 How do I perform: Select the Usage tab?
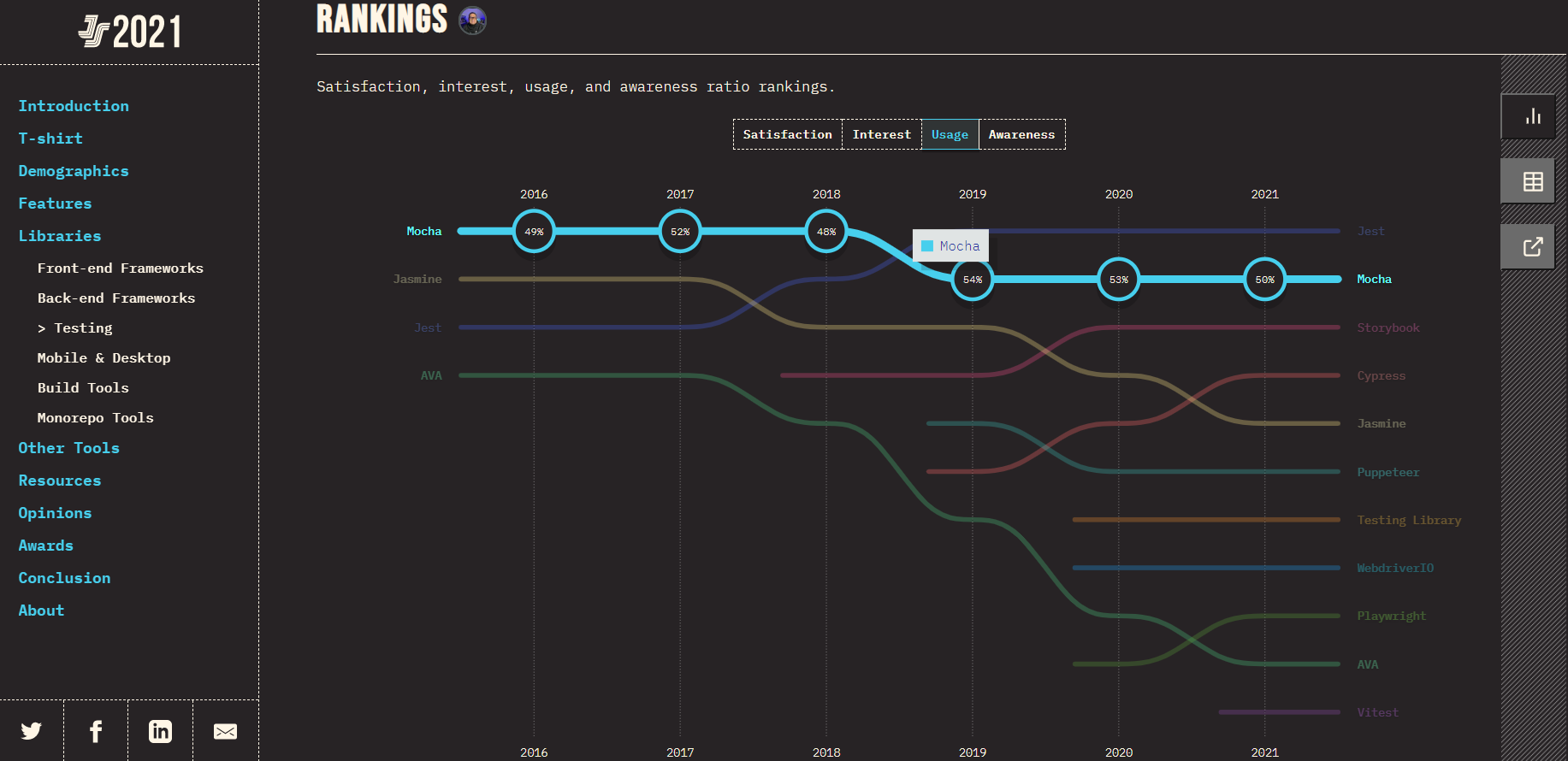point(950,134)
